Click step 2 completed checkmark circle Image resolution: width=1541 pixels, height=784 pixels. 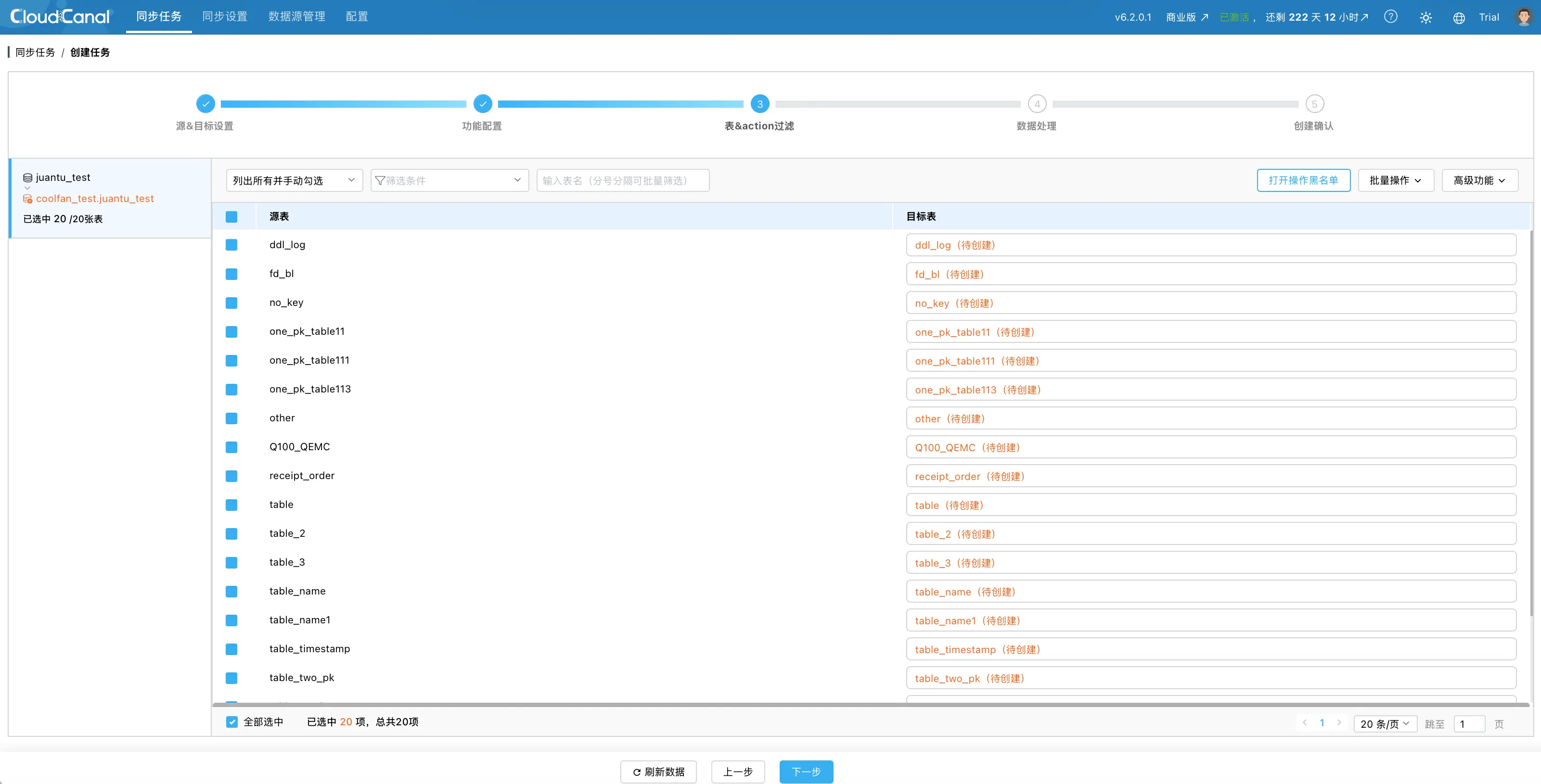pyautogui.click(x=482, y=103)
